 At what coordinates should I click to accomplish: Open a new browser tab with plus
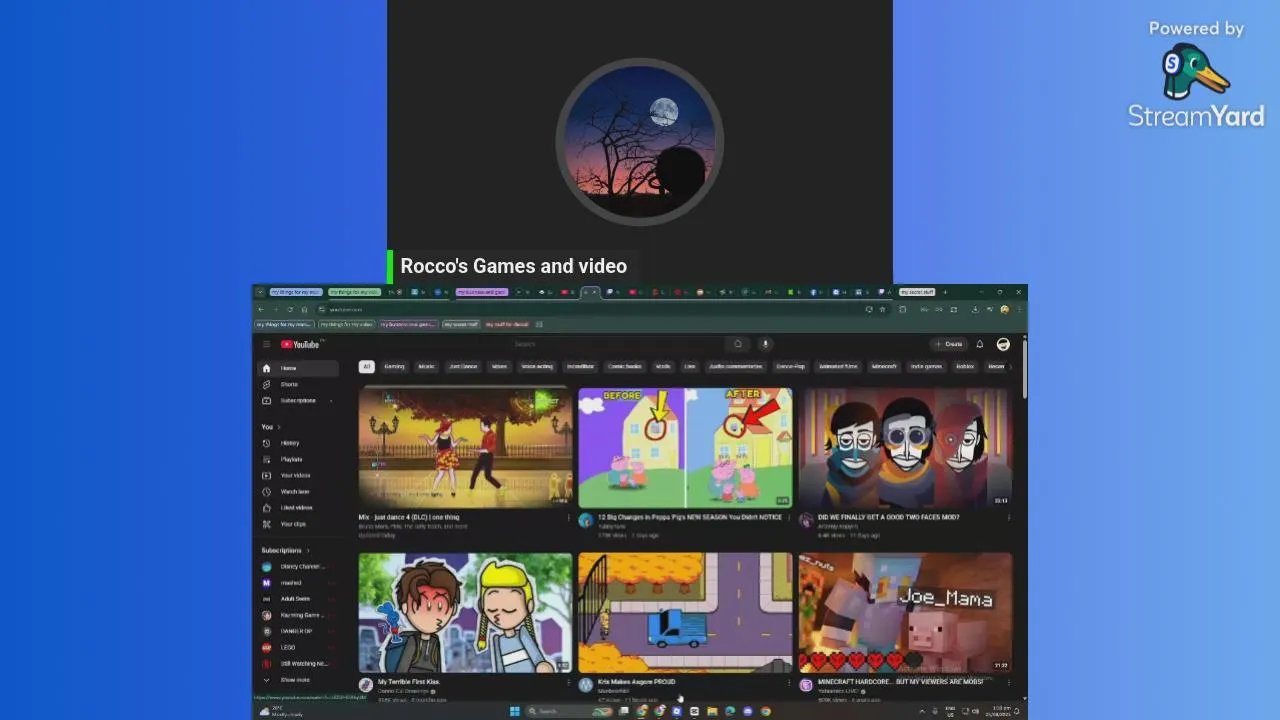(x=945, y=292)
